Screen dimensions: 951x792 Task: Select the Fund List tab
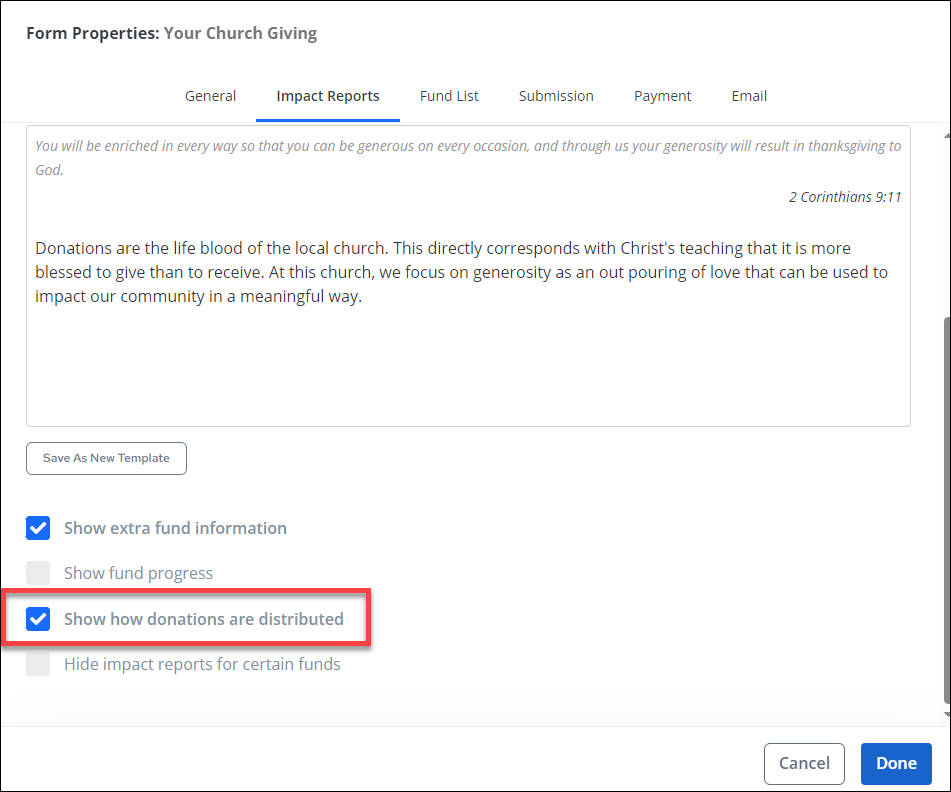[449, 96]
